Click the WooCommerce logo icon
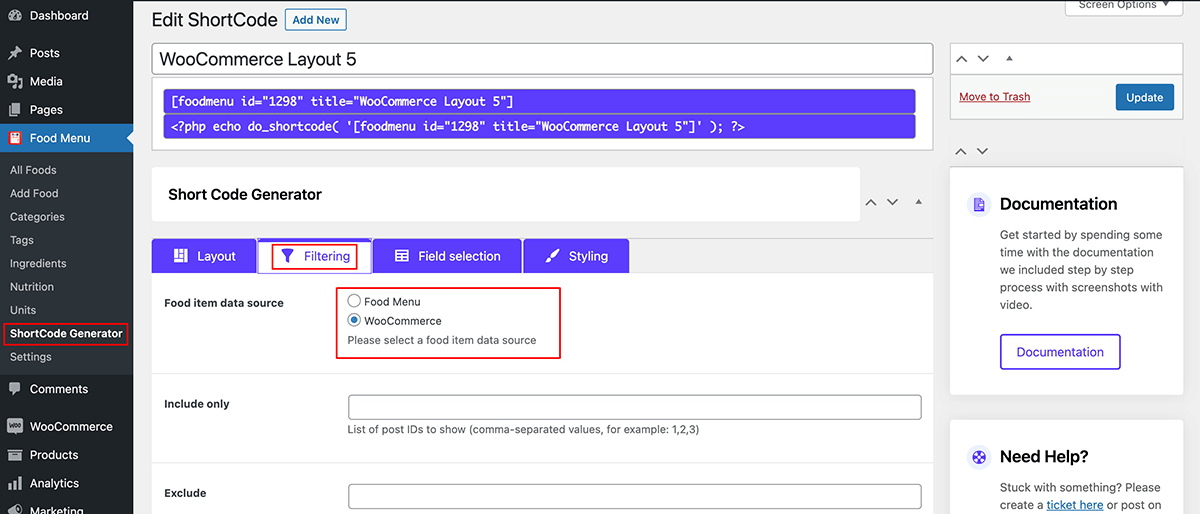 coord(15,426)
